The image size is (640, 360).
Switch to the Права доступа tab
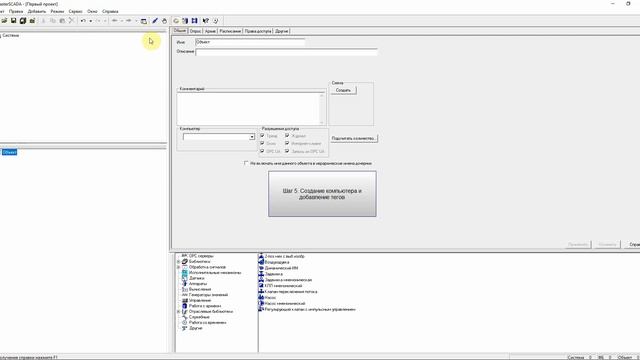tap(258, 31)
